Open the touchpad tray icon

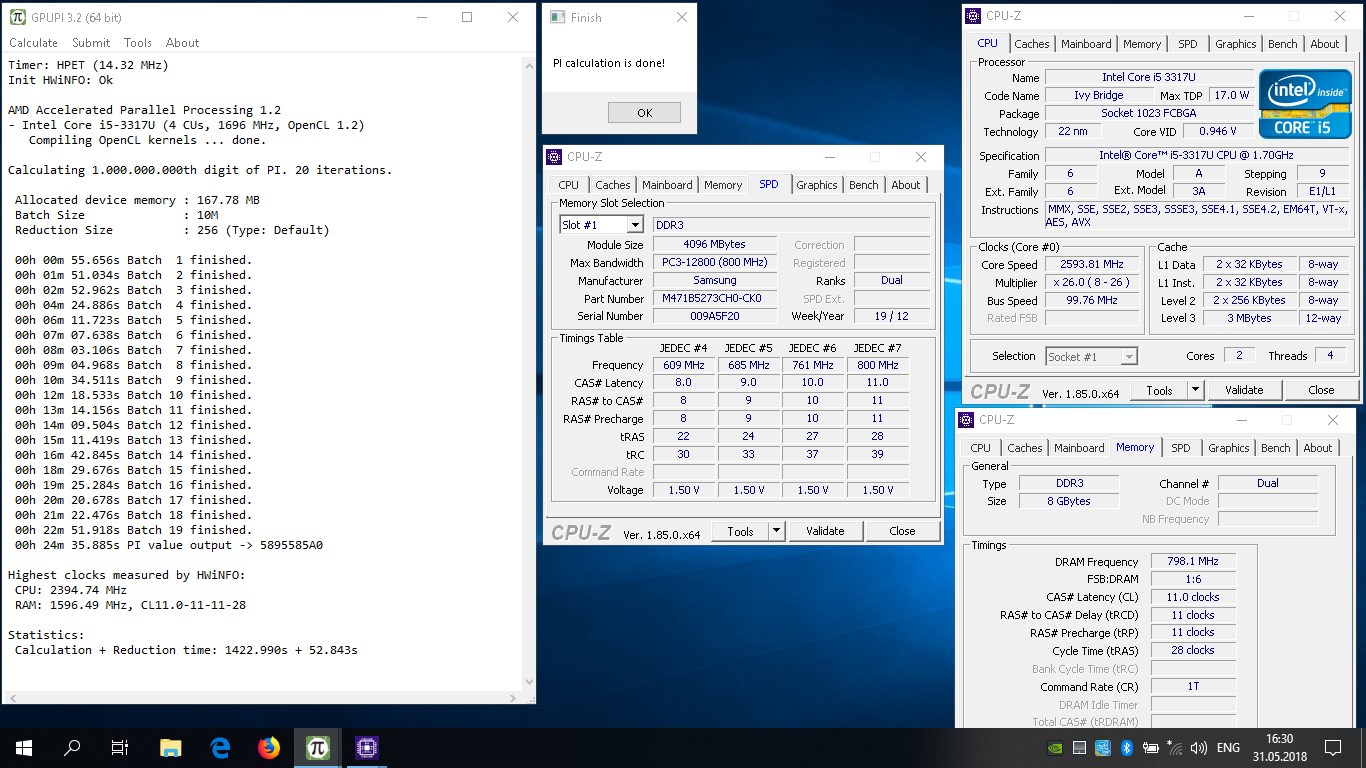coord(1079,747)
